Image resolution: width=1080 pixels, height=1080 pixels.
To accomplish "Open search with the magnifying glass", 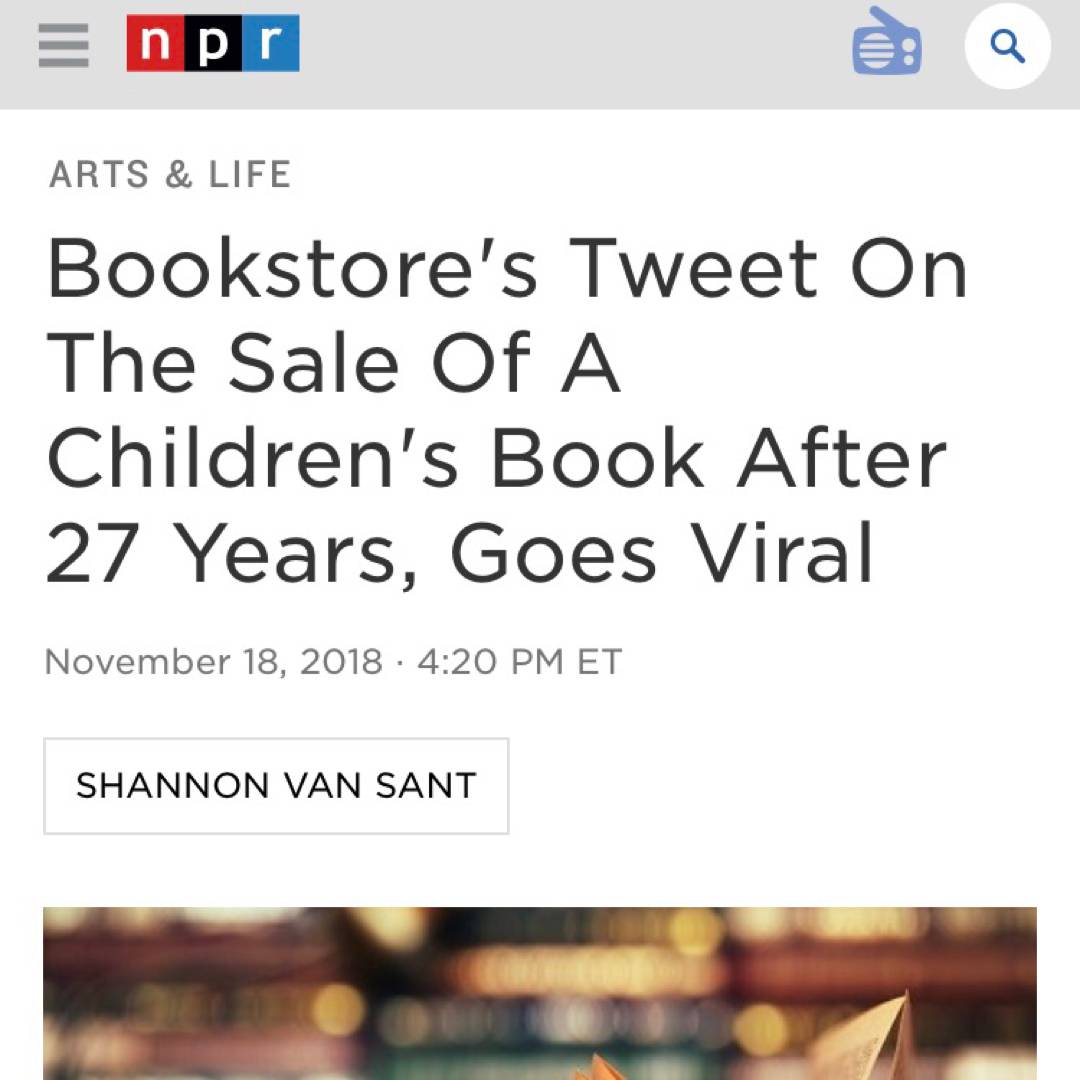I will pos(1007,46).
